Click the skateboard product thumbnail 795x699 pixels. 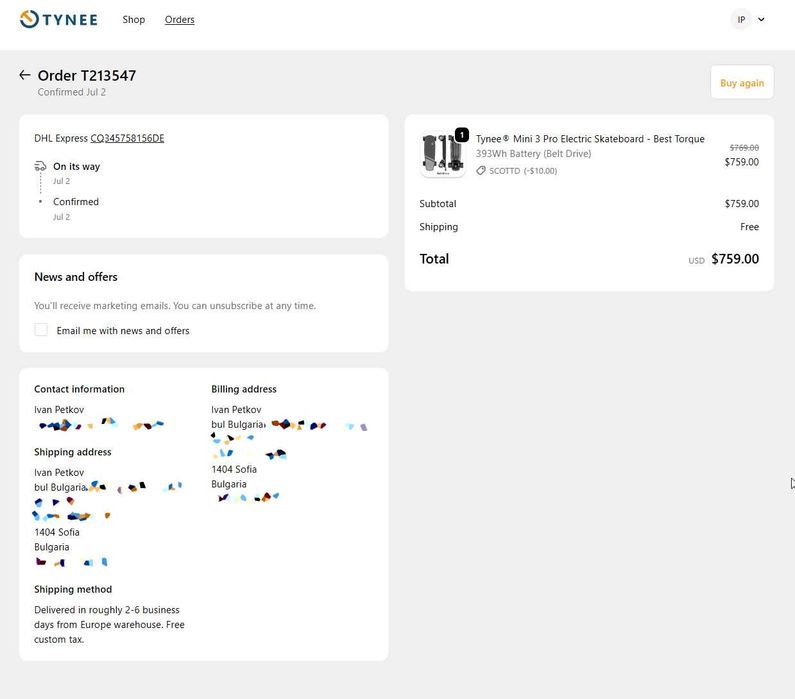point(442,155)
